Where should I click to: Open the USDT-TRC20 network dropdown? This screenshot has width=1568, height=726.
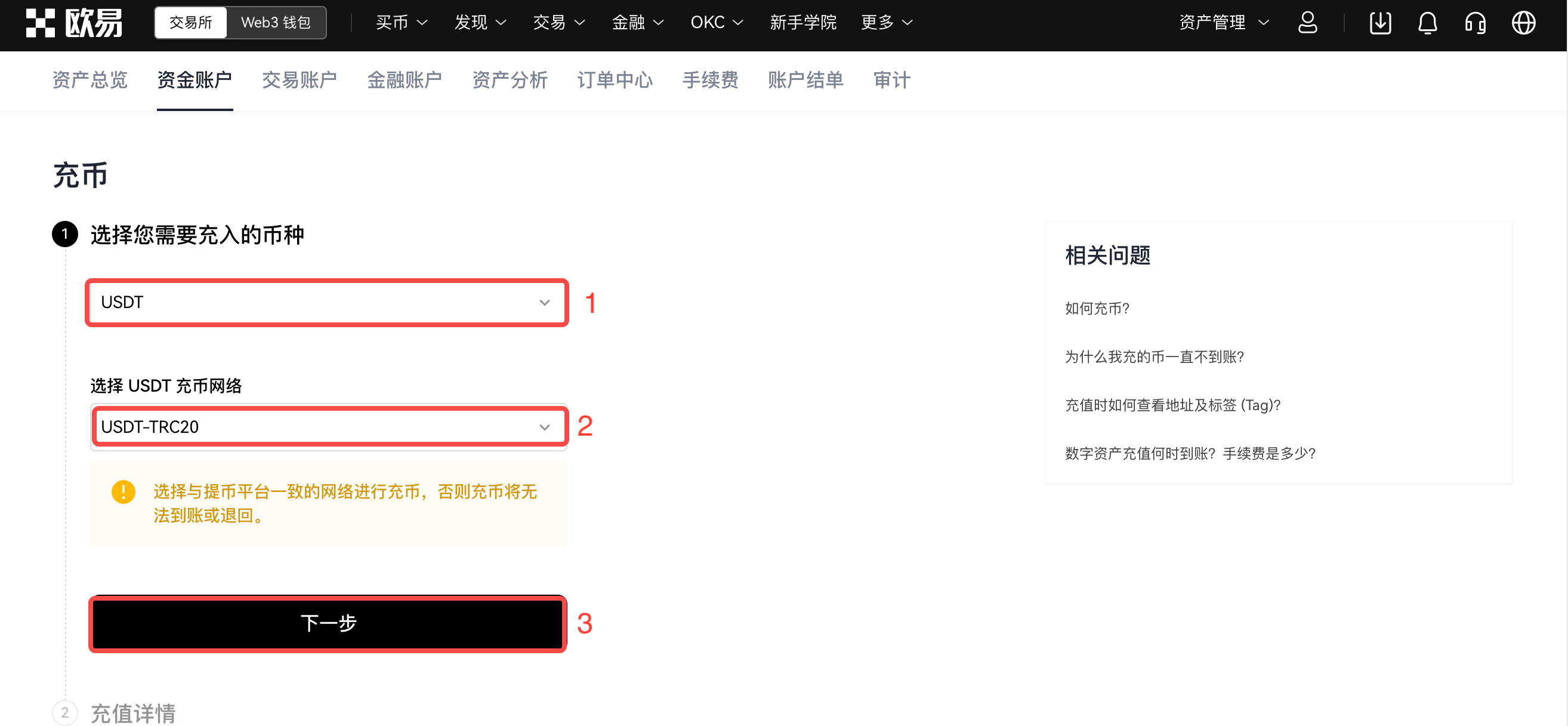pyautogui.click(x=328, y=427)
